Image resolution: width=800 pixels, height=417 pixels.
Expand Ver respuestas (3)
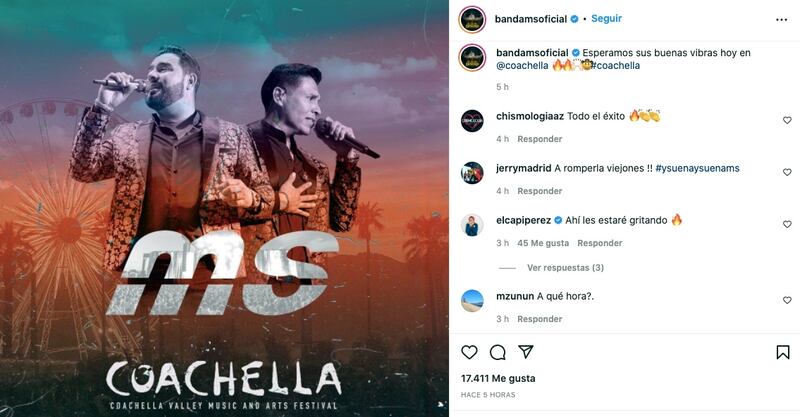pos(565,268)
